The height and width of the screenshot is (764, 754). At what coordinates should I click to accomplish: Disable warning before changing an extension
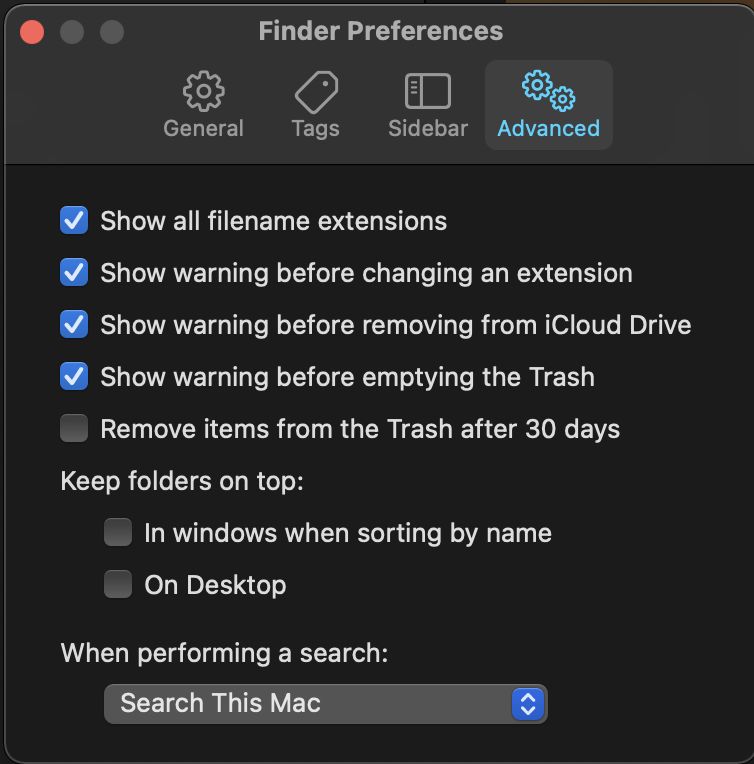[74, 272]
